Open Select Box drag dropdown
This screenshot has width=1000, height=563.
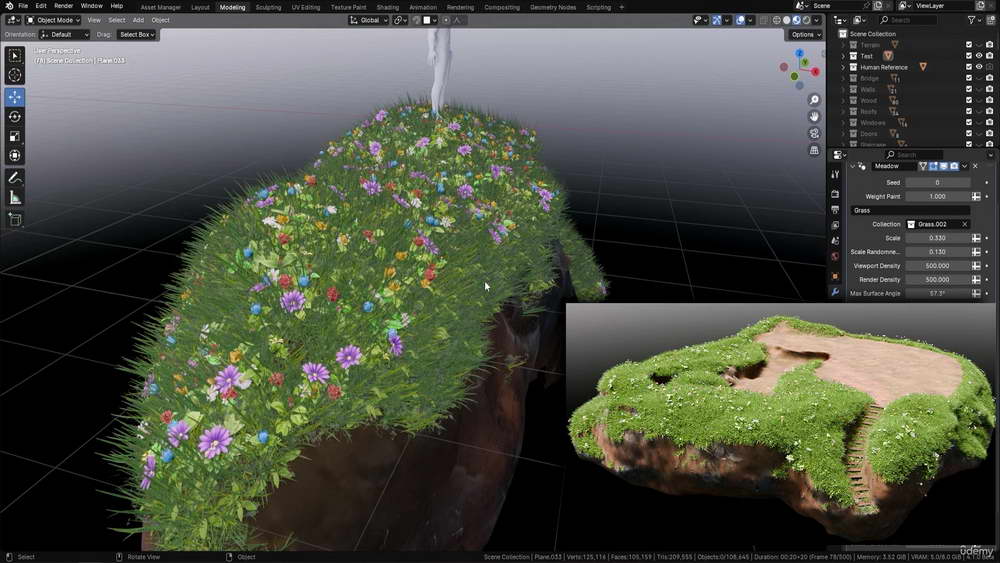click(x=137, y=34)
